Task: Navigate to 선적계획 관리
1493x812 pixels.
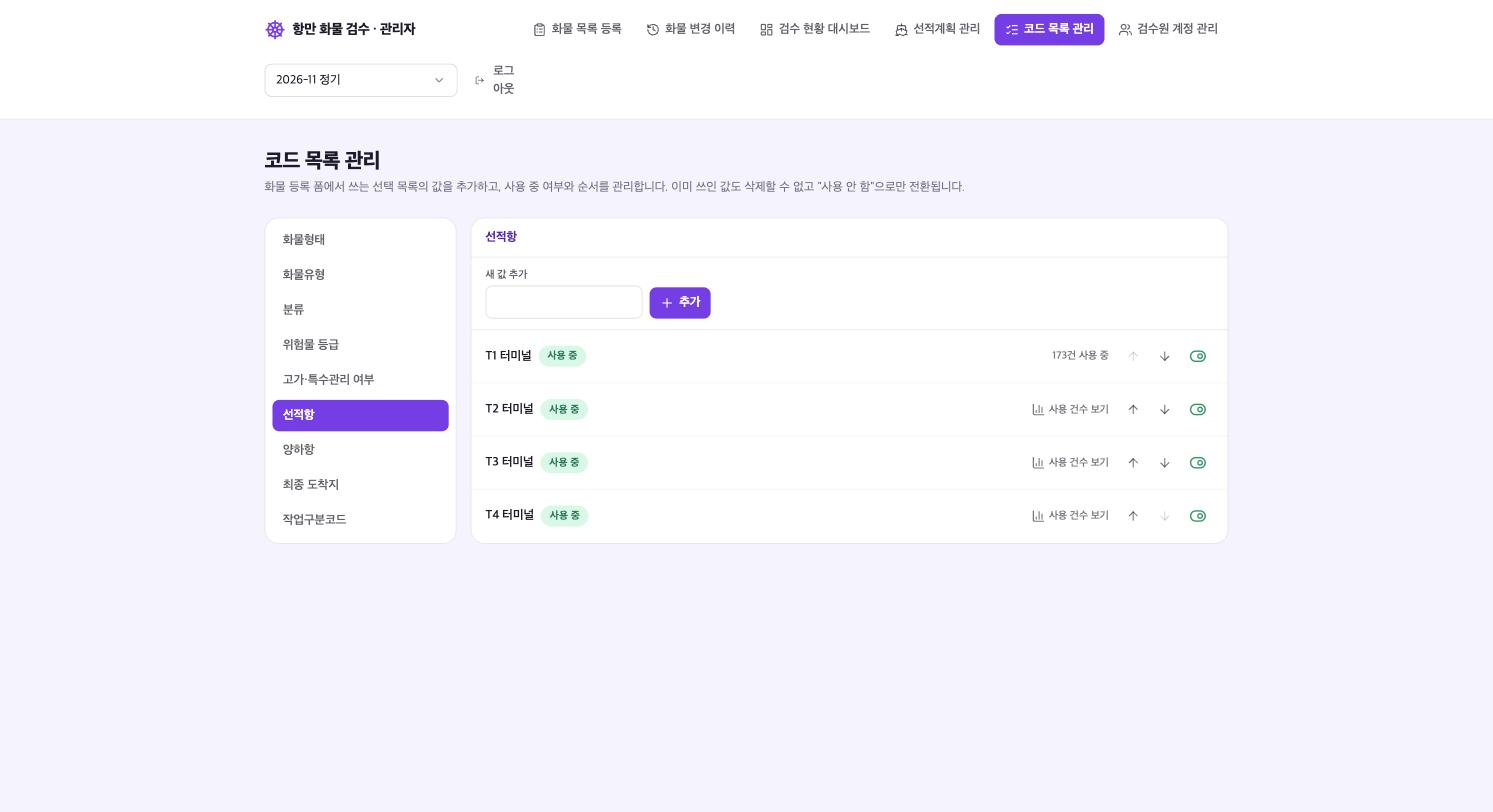Action: coord(937,30)
